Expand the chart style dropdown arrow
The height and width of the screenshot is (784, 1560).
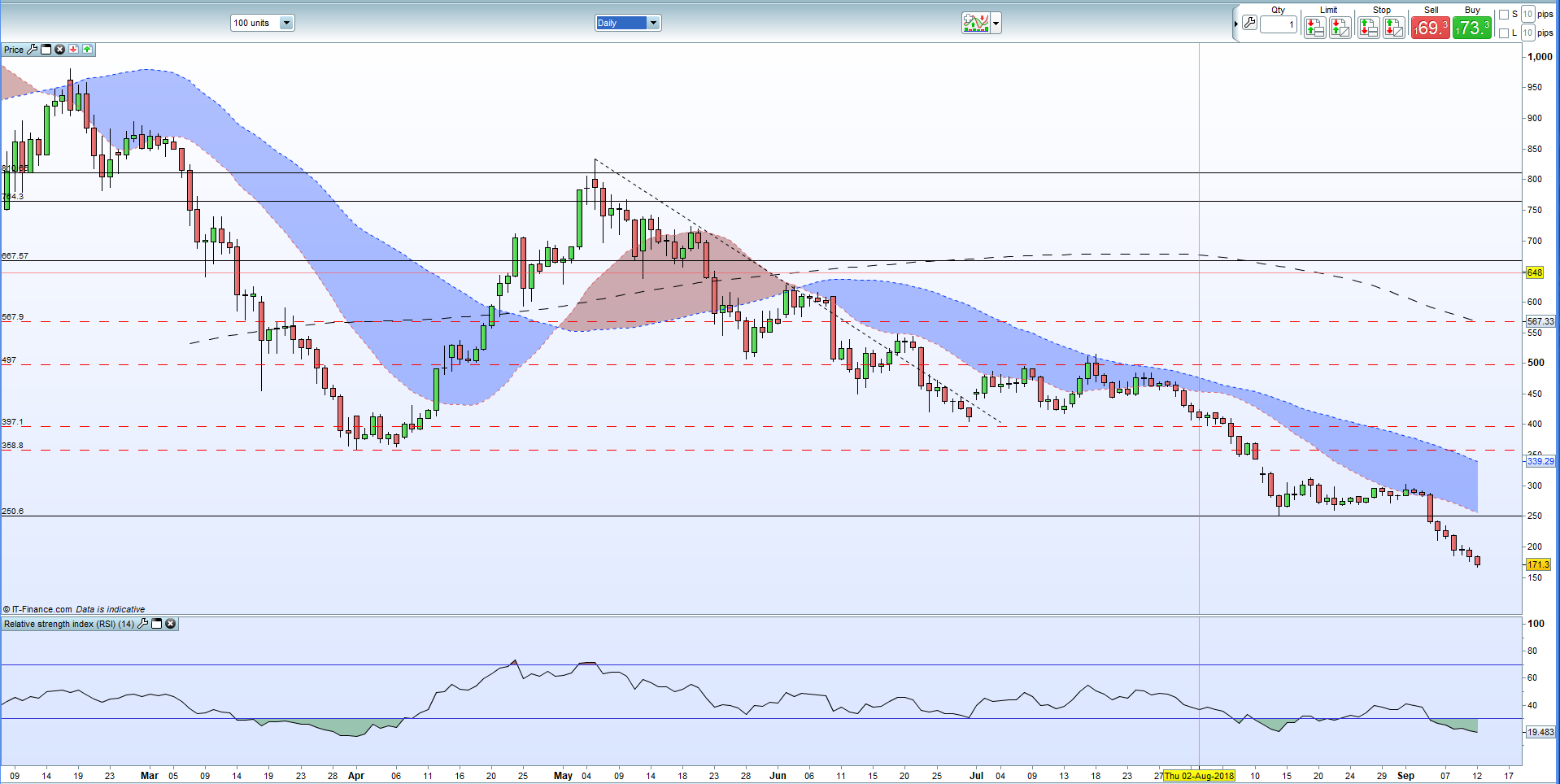[996, 23]
